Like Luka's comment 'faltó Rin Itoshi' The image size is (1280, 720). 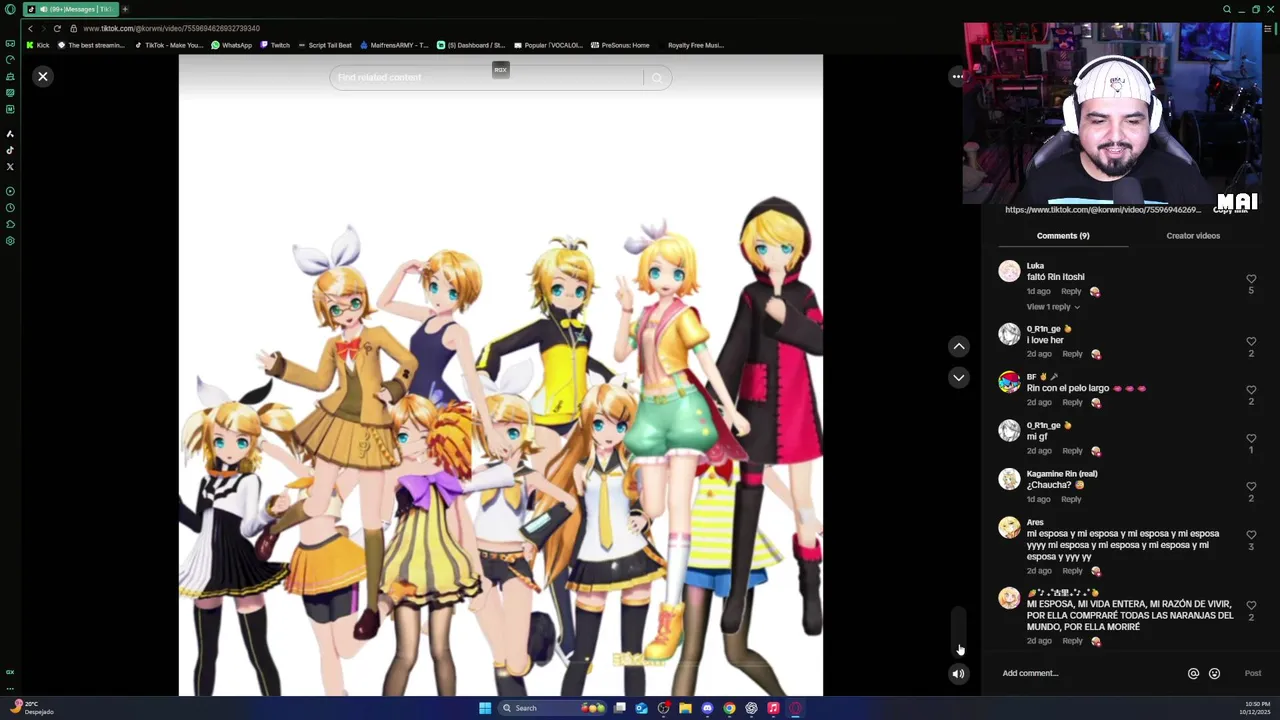coord(1251,279)
